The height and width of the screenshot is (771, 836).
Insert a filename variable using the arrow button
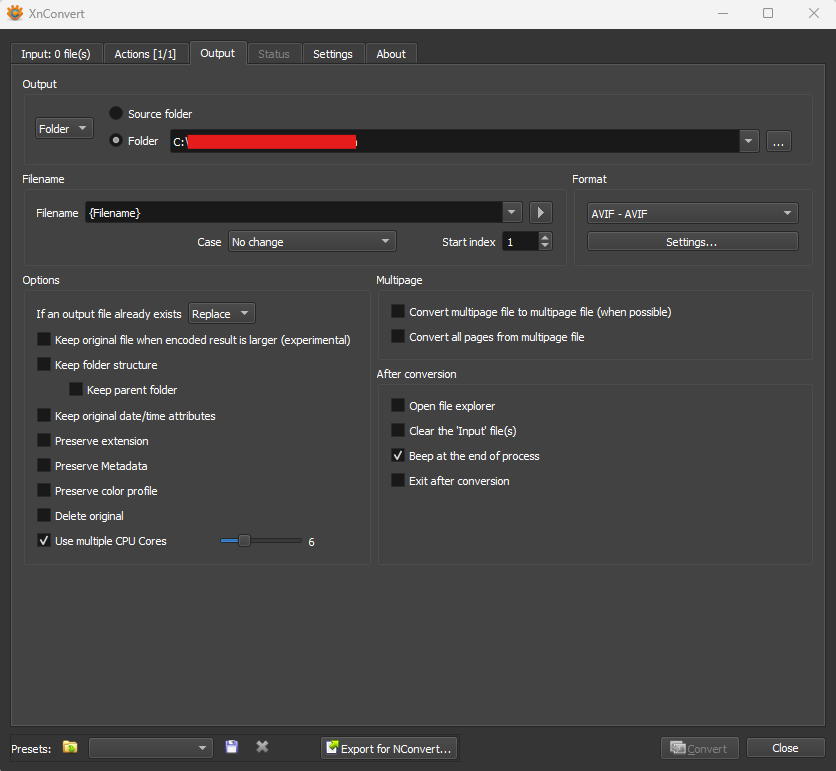point(540,212)
